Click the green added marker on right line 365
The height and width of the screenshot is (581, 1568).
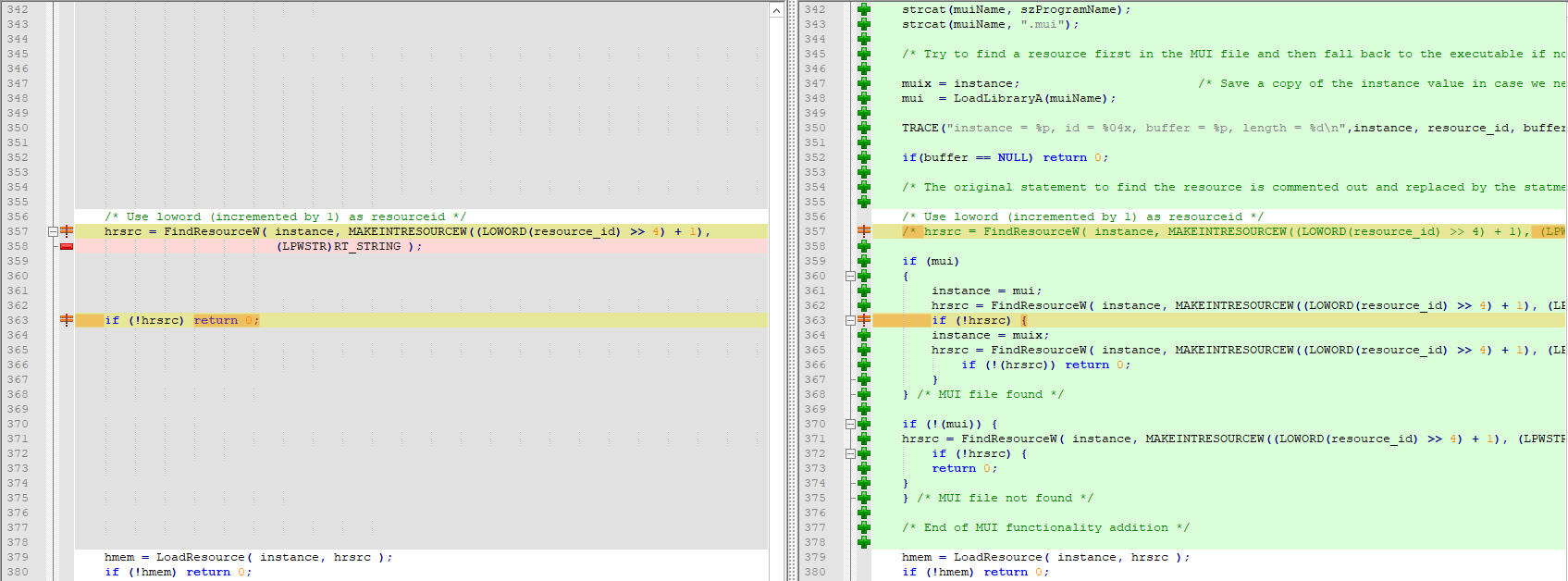(x=864, y=350)
